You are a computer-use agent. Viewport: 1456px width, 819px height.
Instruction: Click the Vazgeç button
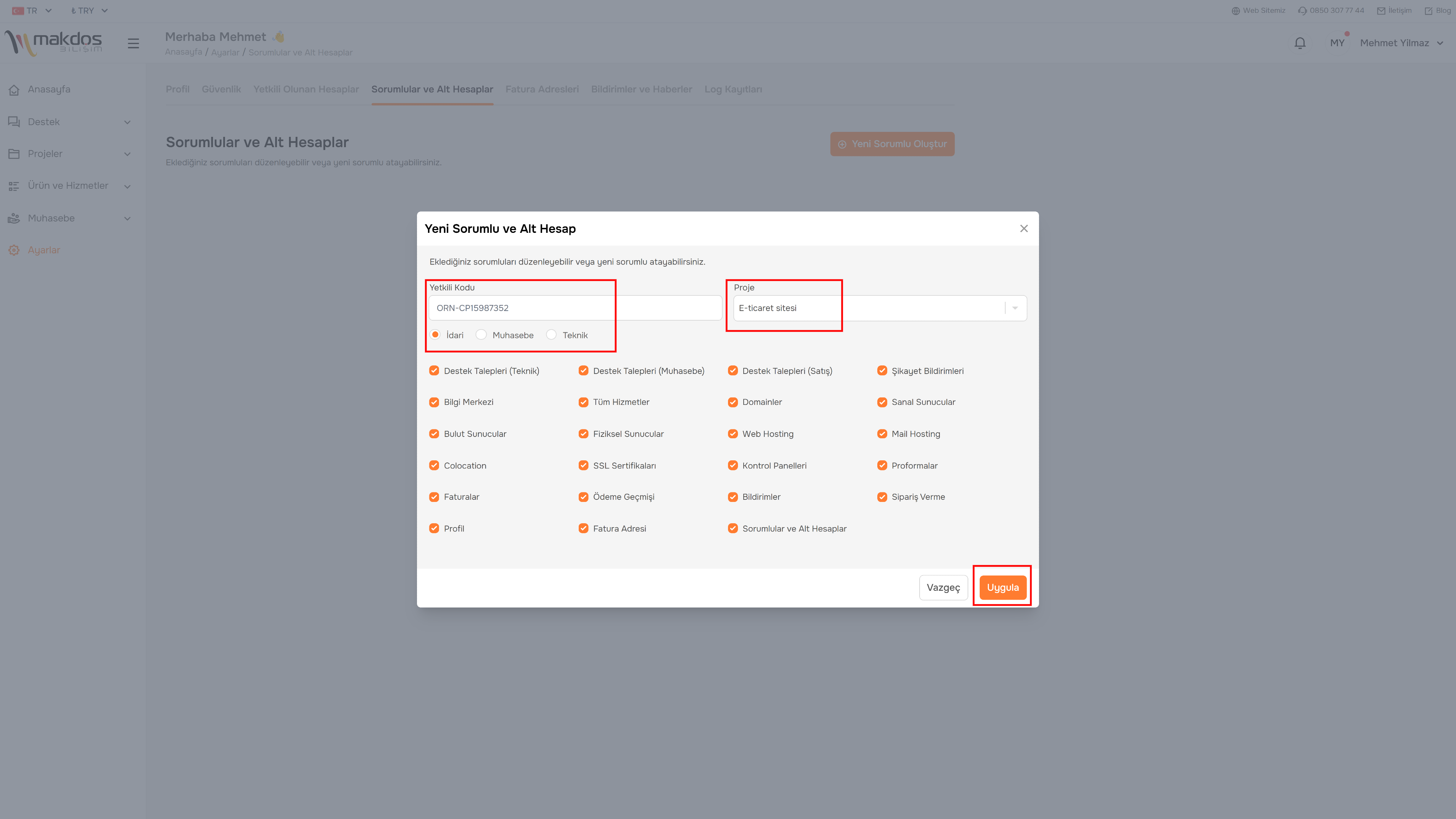pos(943,587)
